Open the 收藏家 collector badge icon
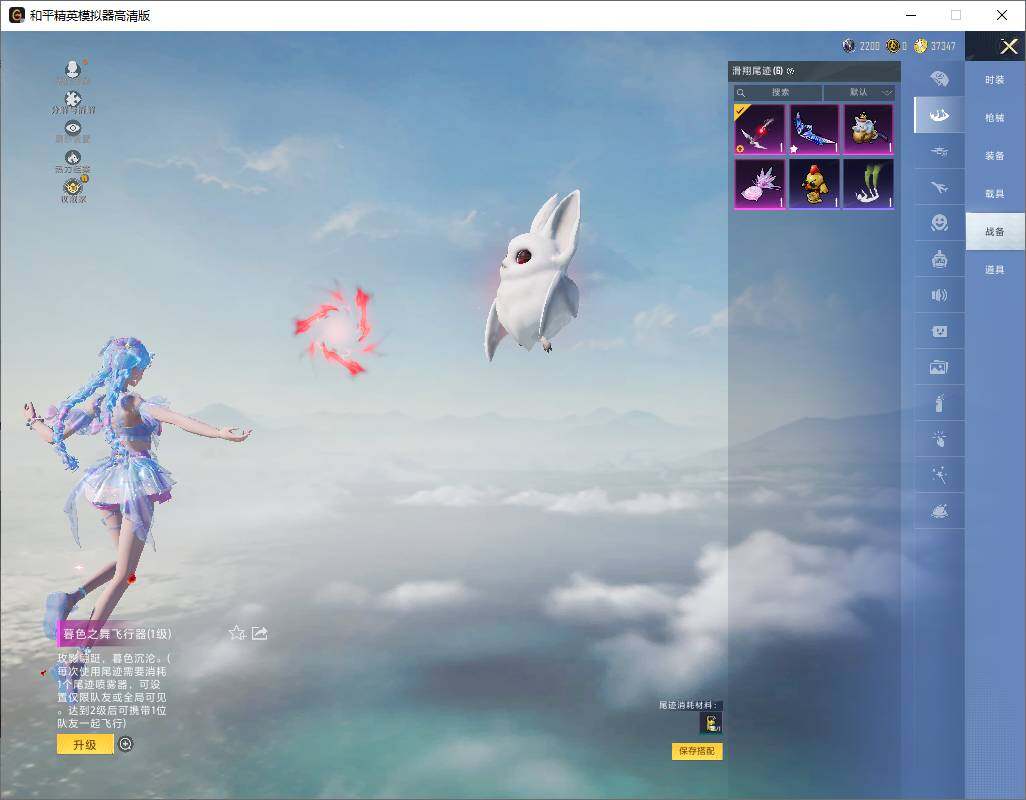Viewport: 1026px width, 800px height. coord(73,186)
